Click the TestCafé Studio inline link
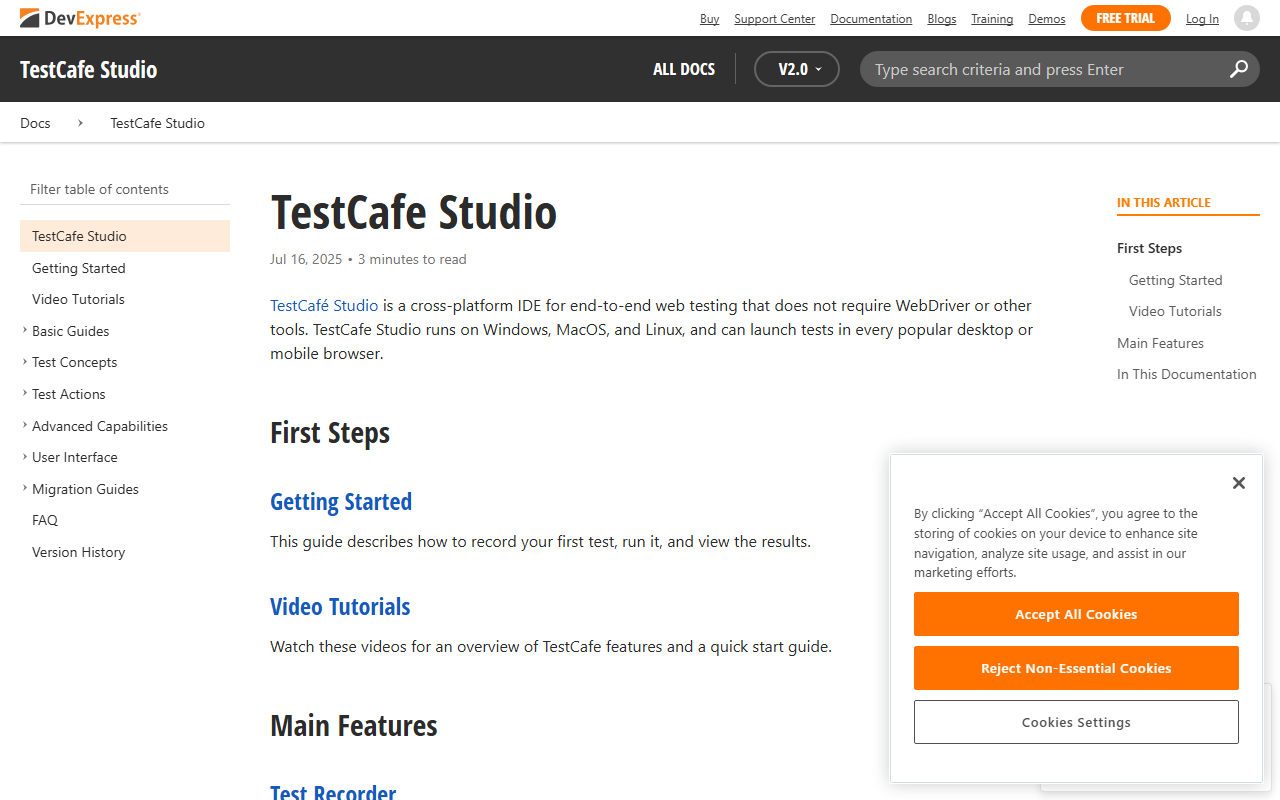The width and height of the screenshot is (1280, 800). click(324, 306)
